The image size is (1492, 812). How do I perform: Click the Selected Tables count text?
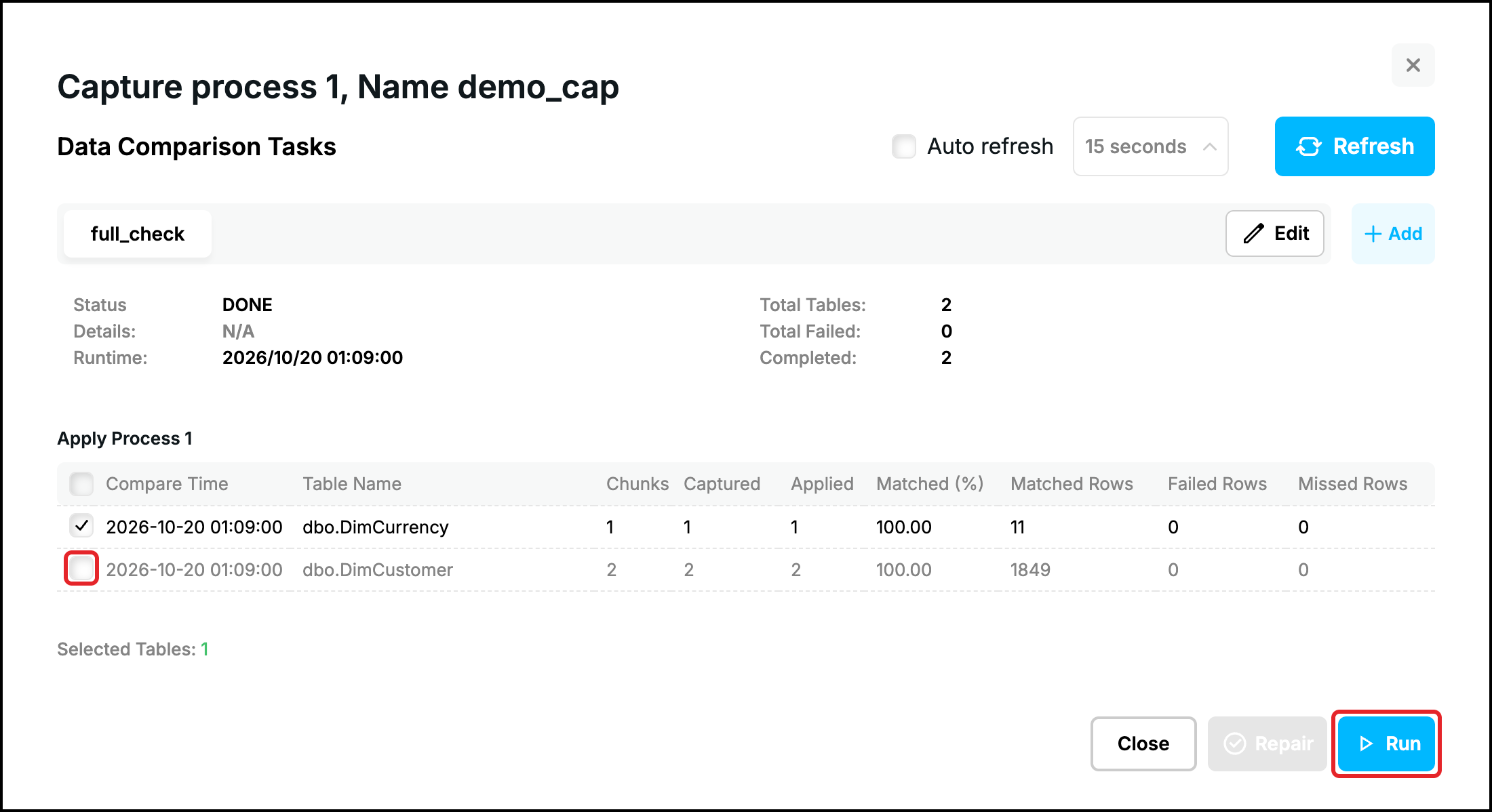coord(133,649)
